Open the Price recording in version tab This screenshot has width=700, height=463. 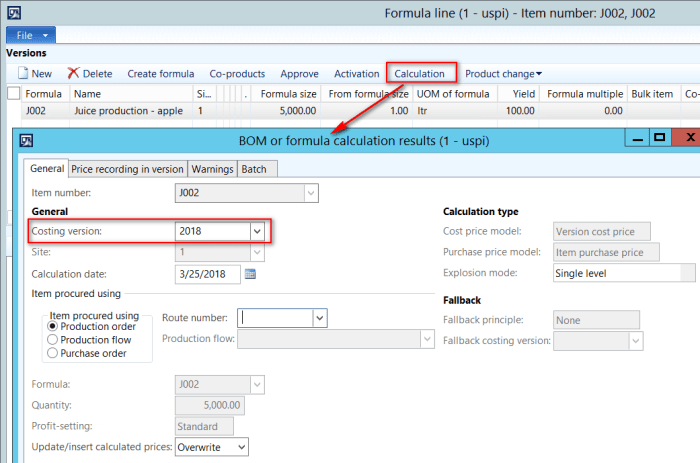[x=127, y=170]
